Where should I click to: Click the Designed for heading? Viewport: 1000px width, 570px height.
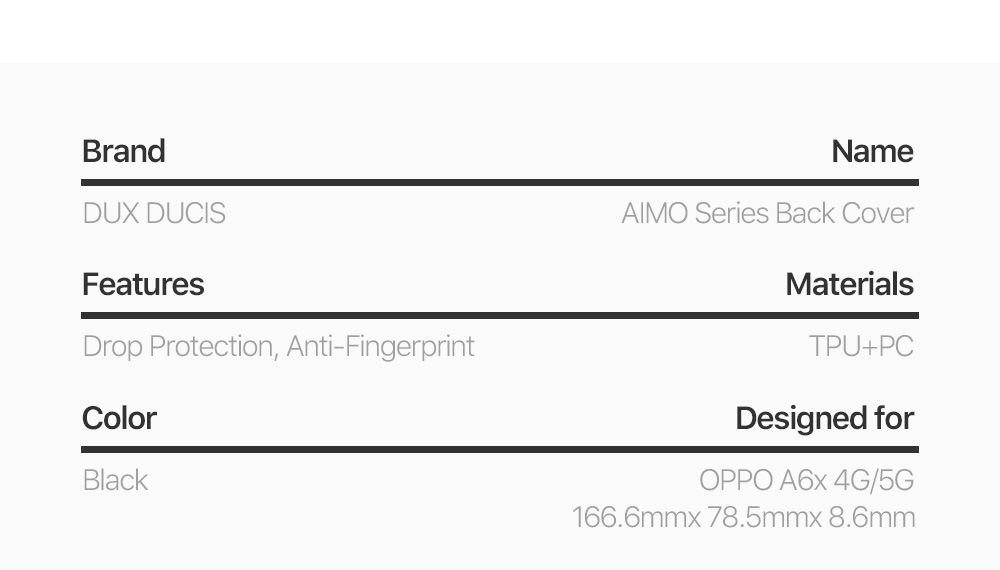click(824, 418)
